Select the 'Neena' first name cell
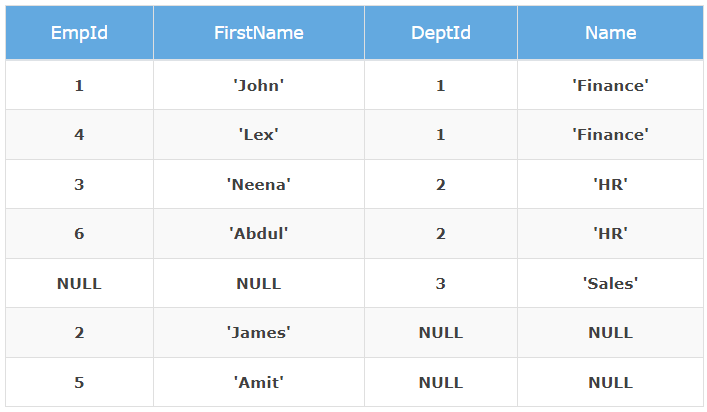 click(258, 184)
